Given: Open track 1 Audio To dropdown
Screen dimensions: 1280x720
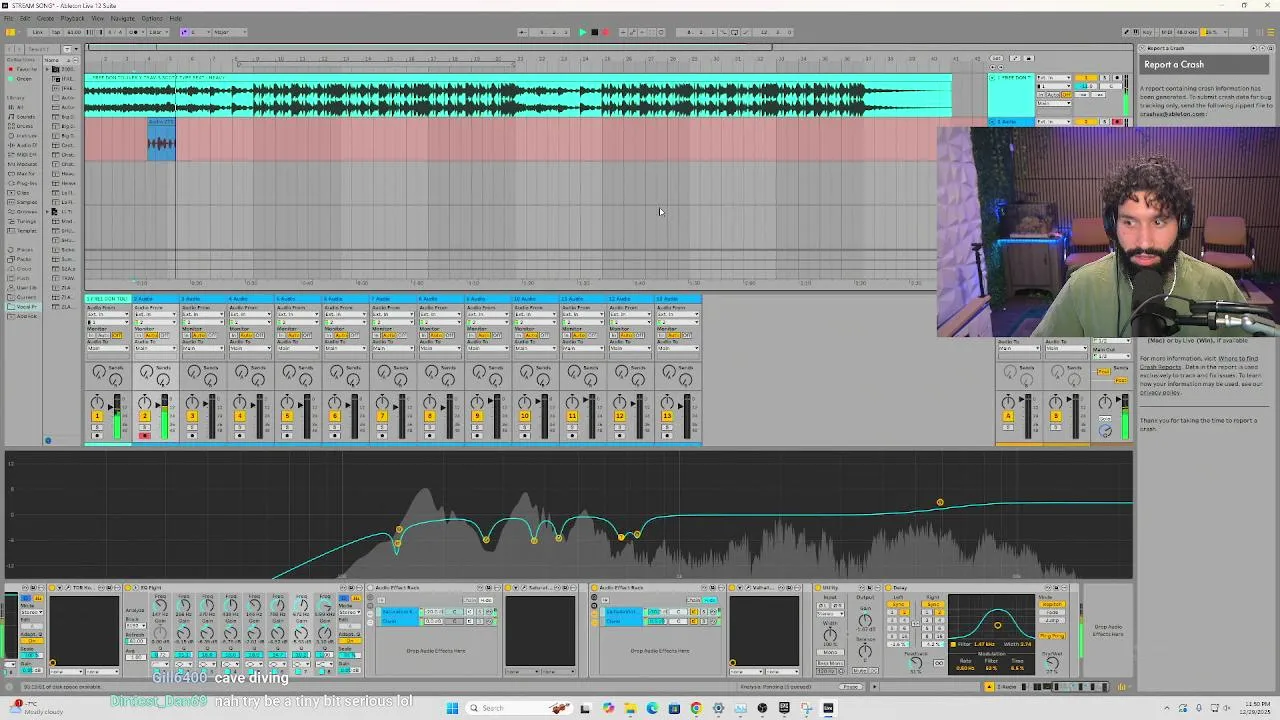Looking at the screenshot, I should 108,348.
